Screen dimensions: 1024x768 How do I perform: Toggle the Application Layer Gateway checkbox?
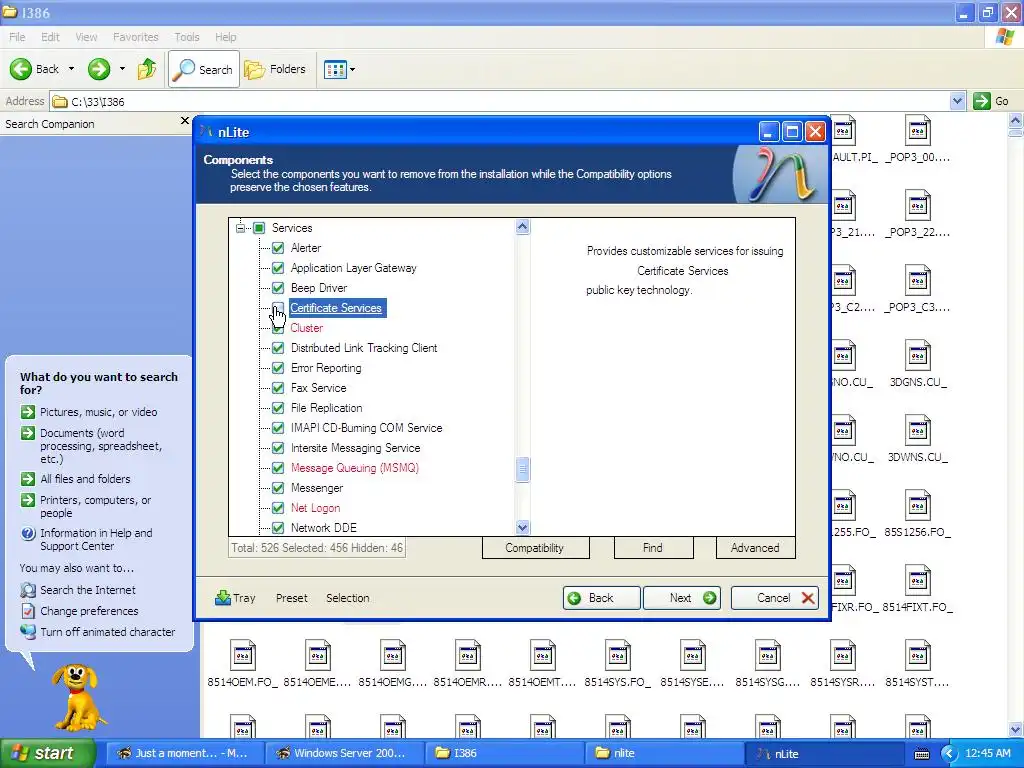pos(278,268)
